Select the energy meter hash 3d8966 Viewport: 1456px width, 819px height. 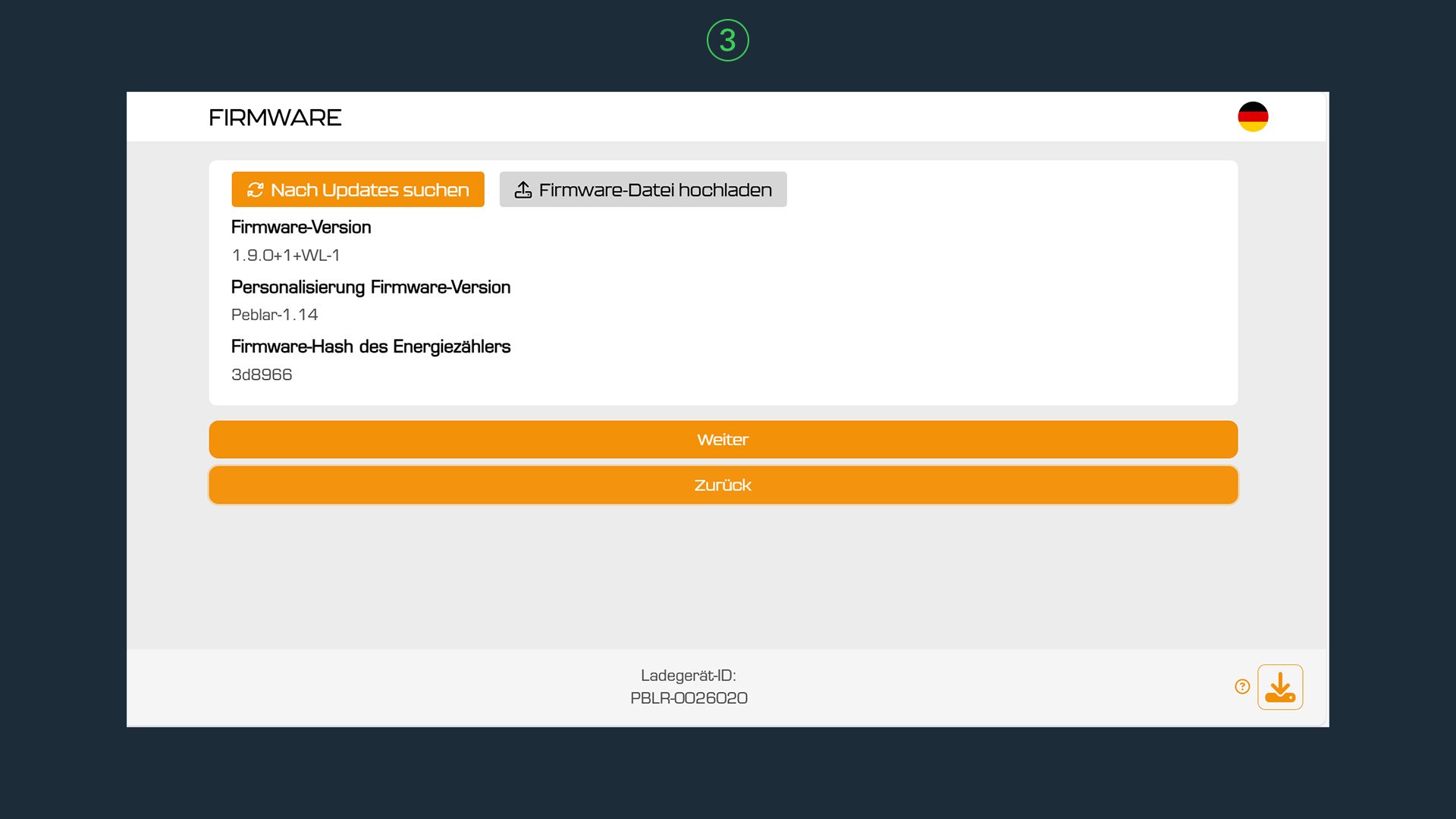(262, 375)
